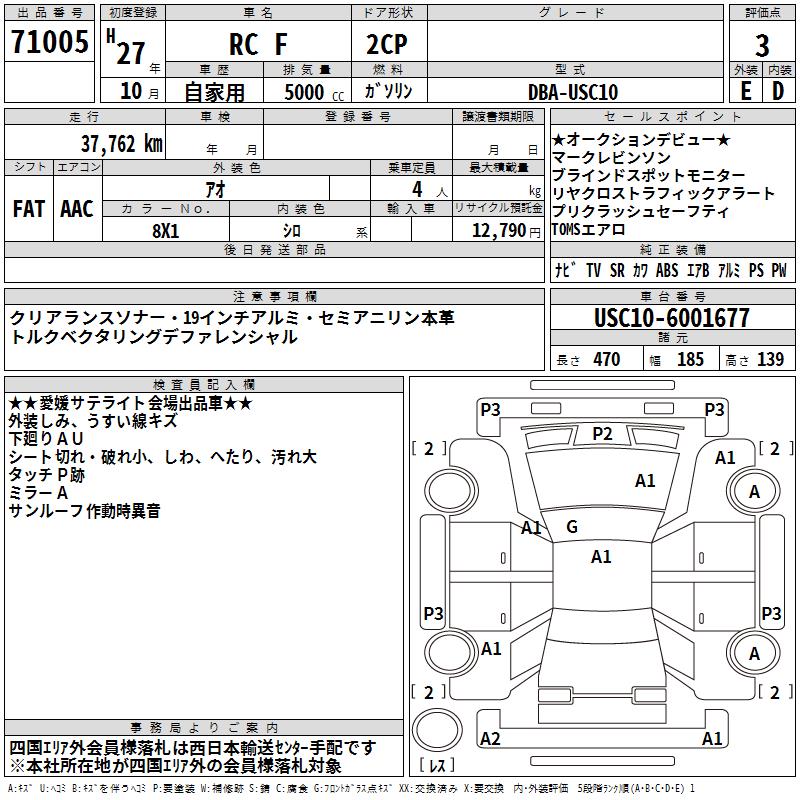Click the mileage value 37,762 km
The height and width of the screenshot is (800, 800).
pos(122,144)
